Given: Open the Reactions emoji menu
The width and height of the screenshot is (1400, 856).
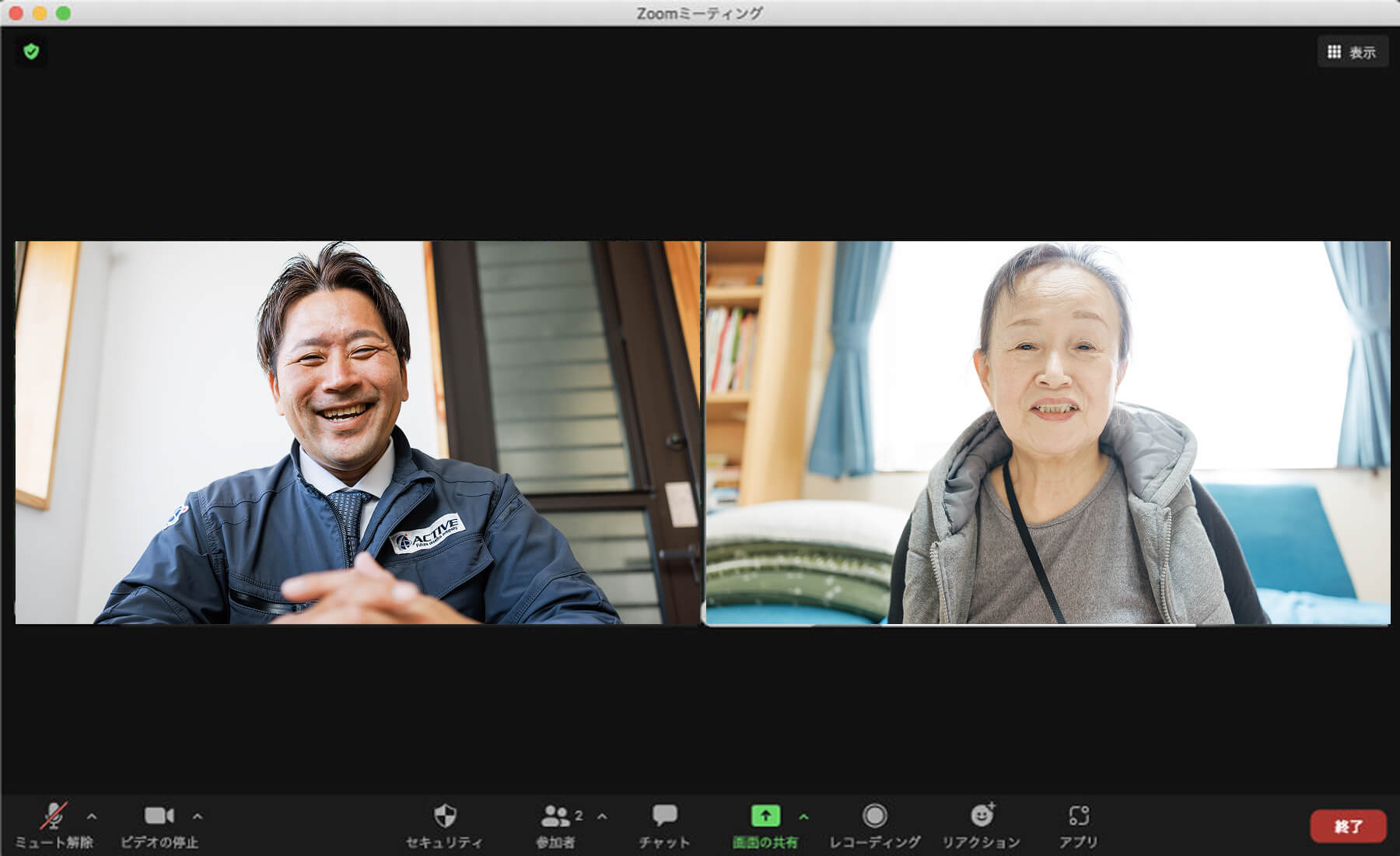Looking at the screenshot, I should (x=982, y=816).
